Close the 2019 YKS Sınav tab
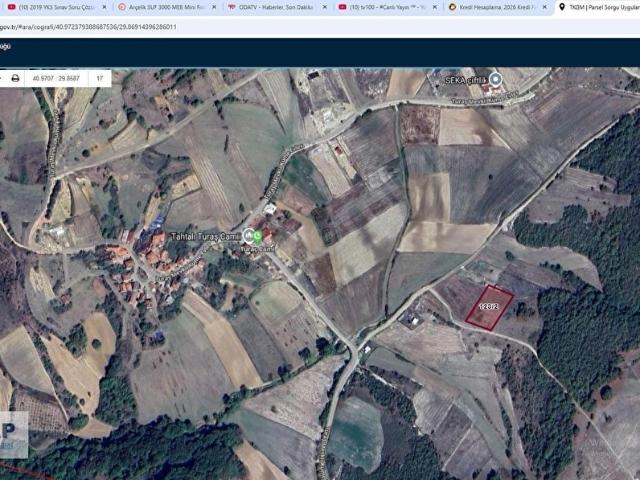Screen dimensions: 640x480 (104, 7)
